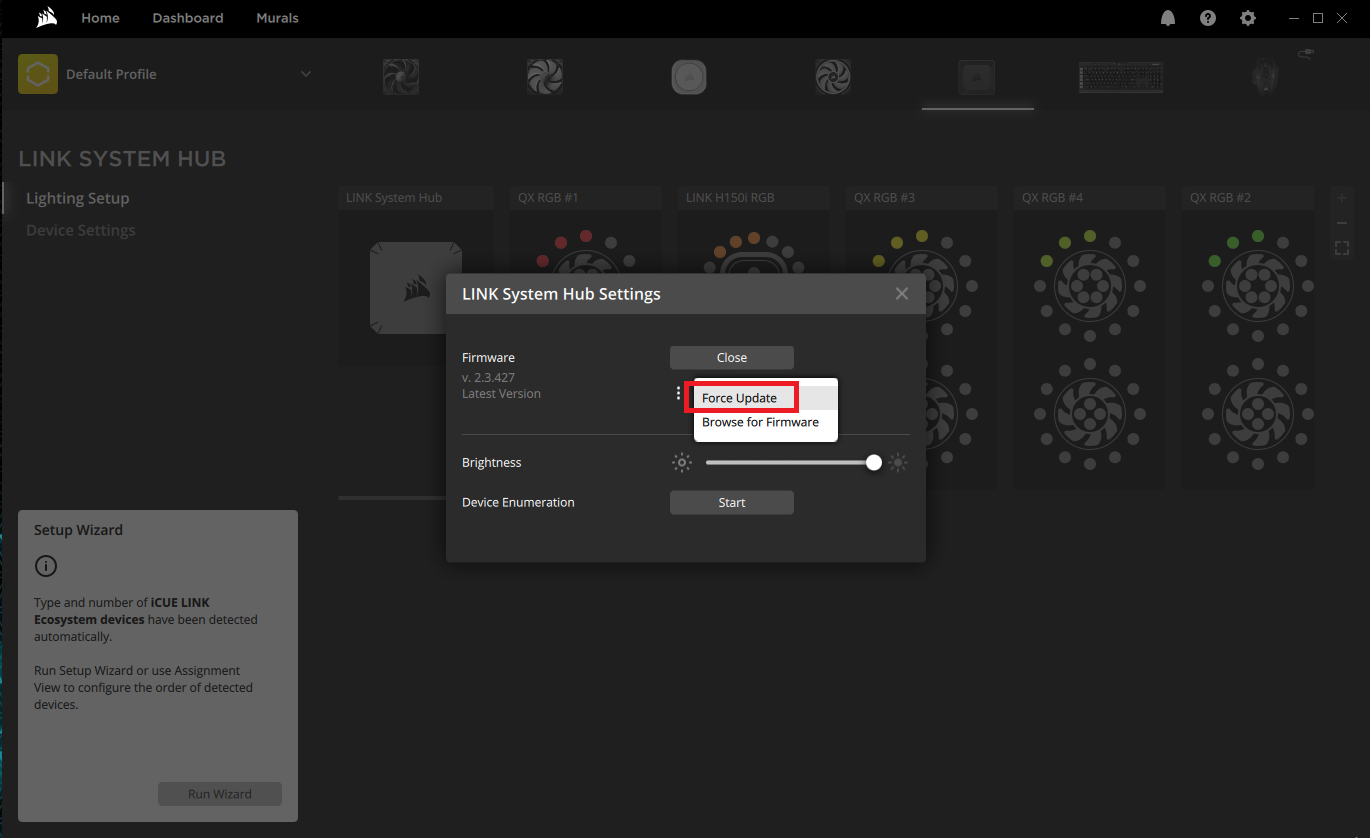Start Device Enumeration

point(731,503)
